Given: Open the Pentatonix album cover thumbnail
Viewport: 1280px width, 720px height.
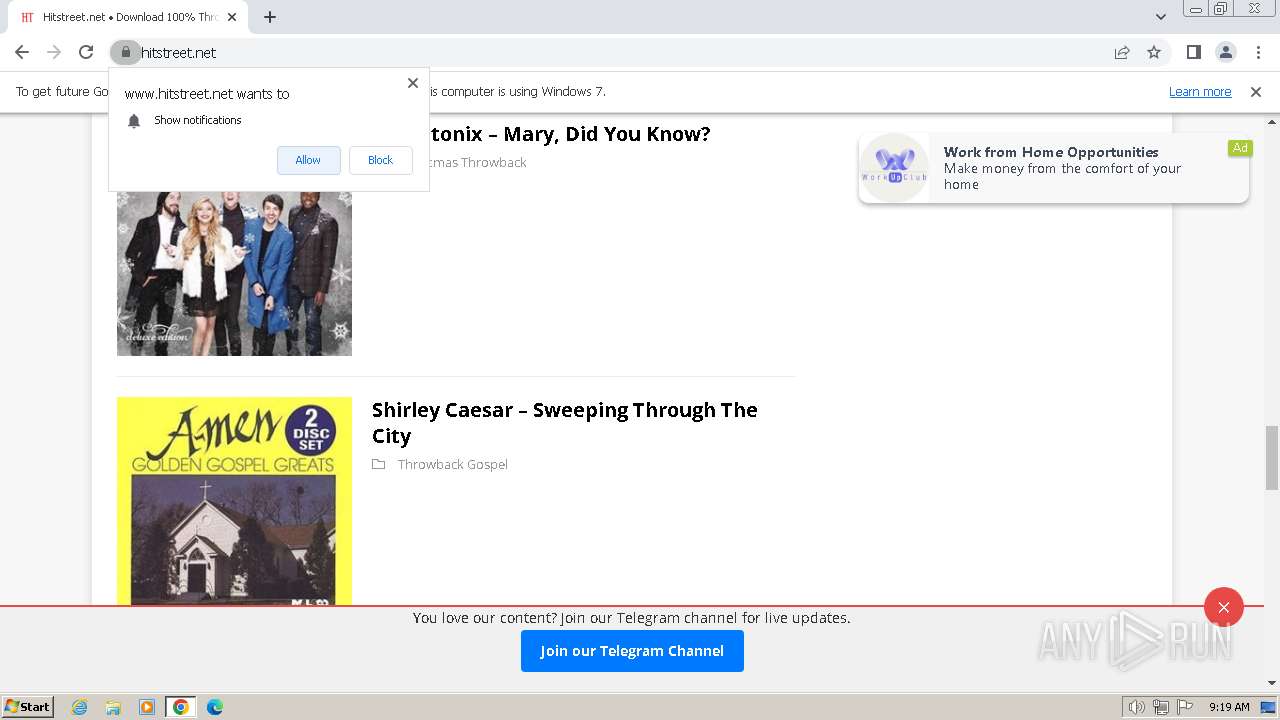Looking at the screenshot, I should (234, 272).
